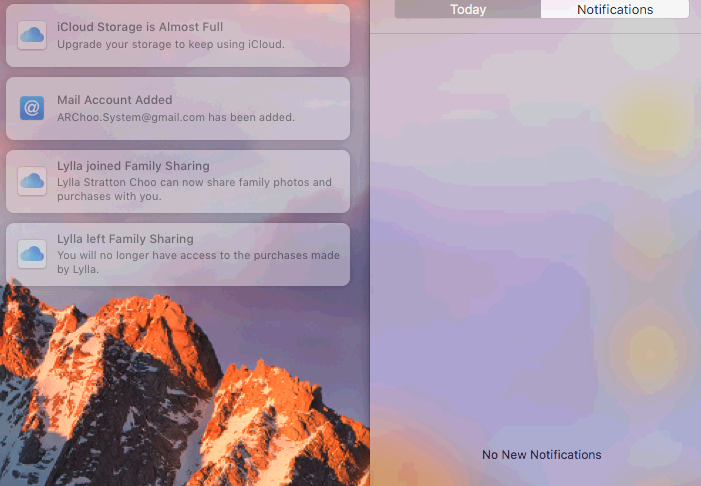Select the Notifications tab
The height and width of the screenshot is (486, 701).
coord(615,9)
